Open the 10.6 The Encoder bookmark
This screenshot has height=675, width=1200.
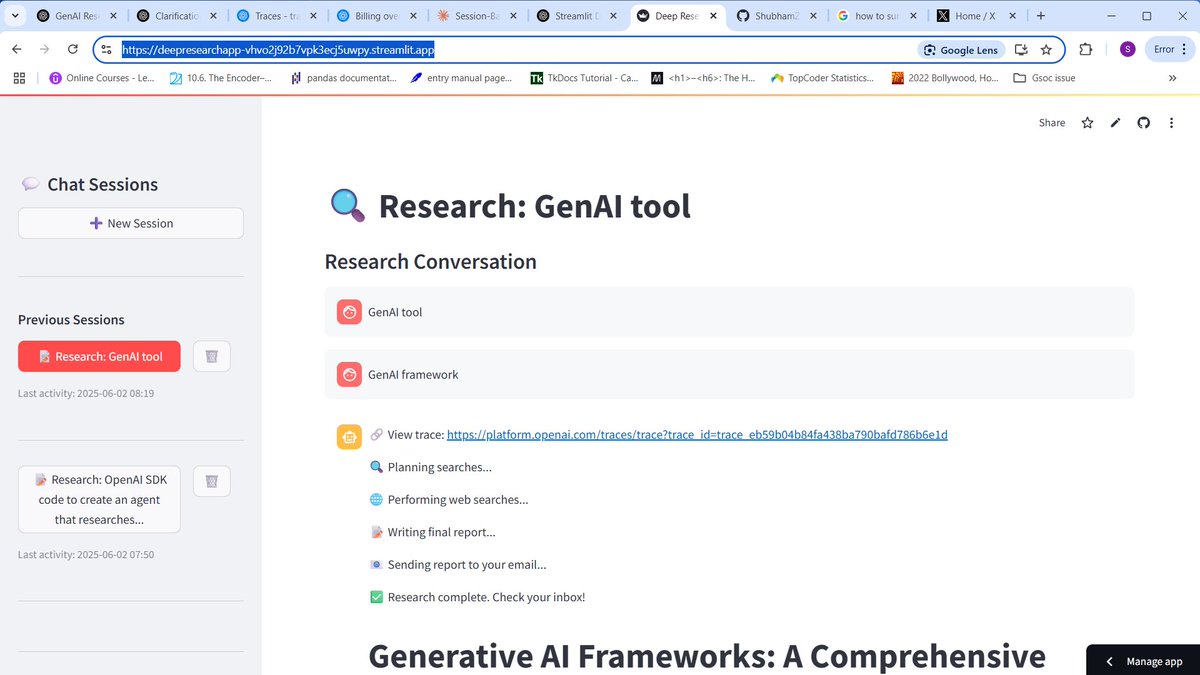[220, 77]
